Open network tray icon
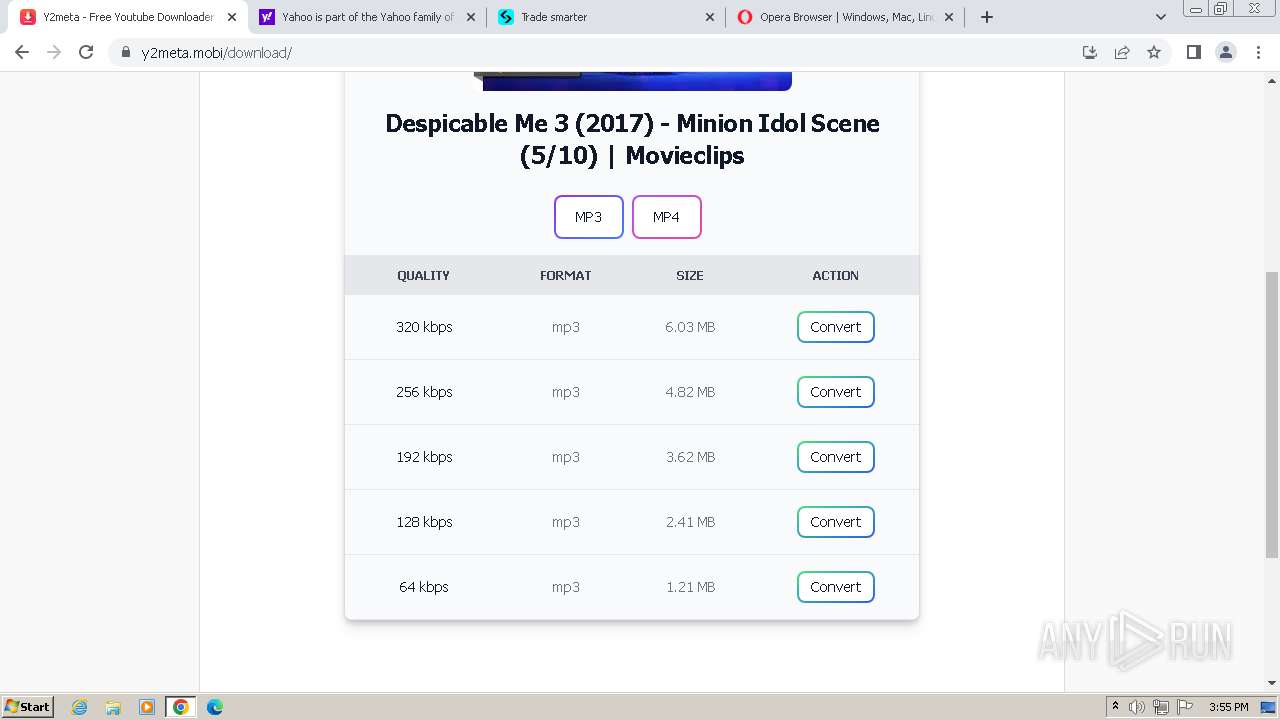This screenshot has height=720, width=1280. pos(1161,707)
